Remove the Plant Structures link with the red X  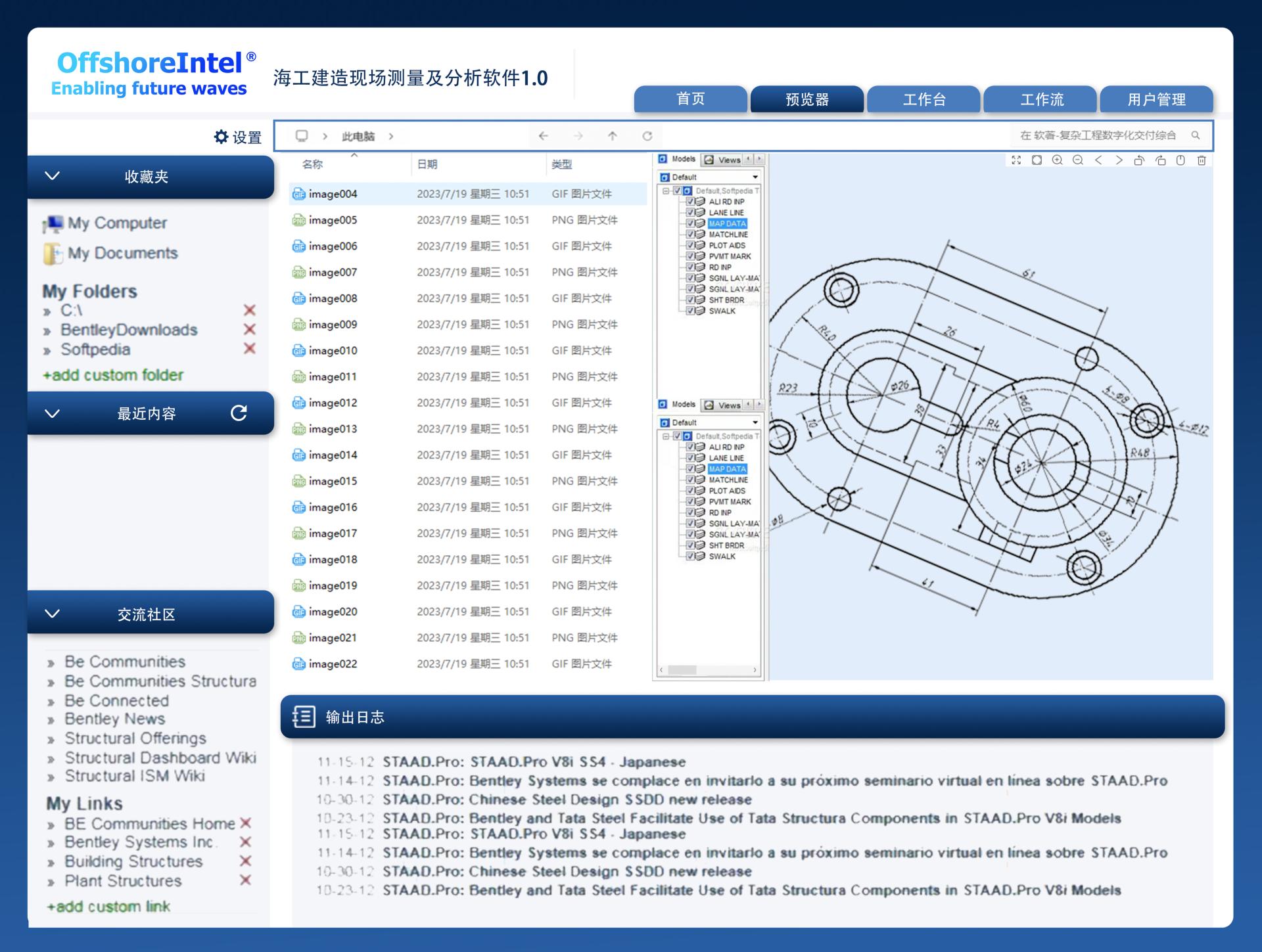(245, 880)
